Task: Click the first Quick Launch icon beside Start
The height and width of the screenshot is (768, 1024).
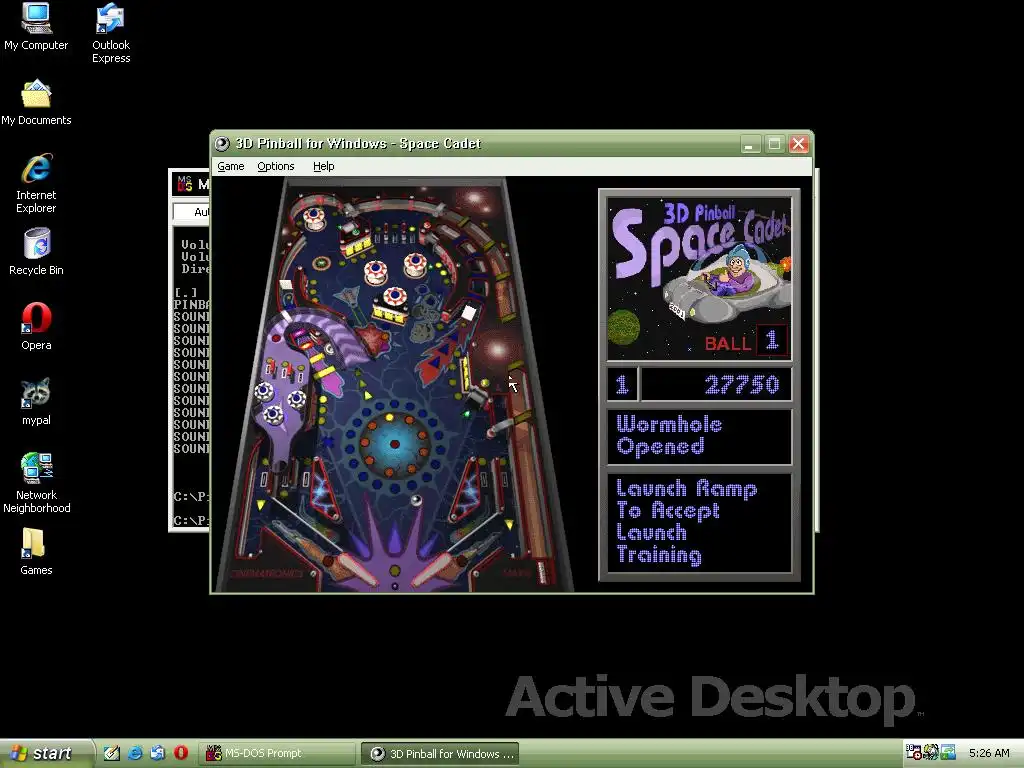Action: pyautogui.click(x=112, y=753)
